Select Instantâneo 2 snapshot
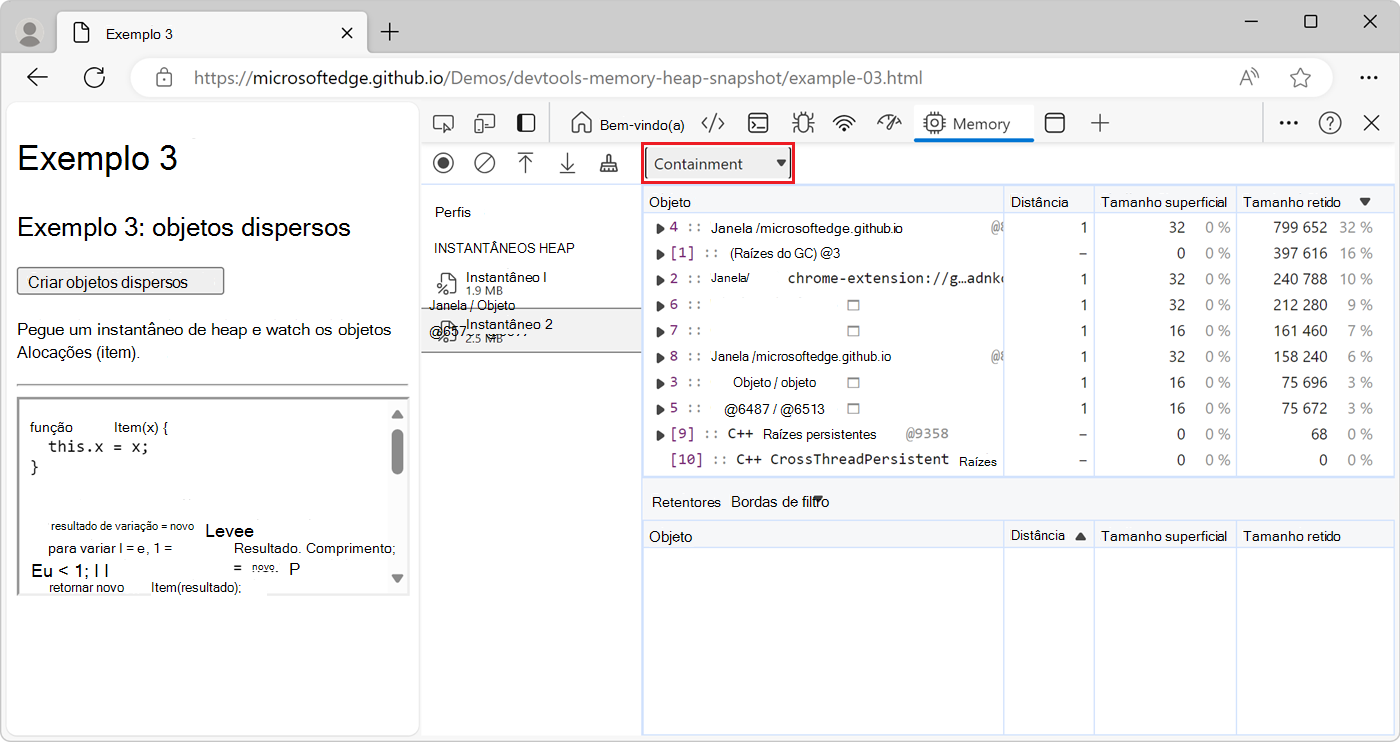 point(531,330)
